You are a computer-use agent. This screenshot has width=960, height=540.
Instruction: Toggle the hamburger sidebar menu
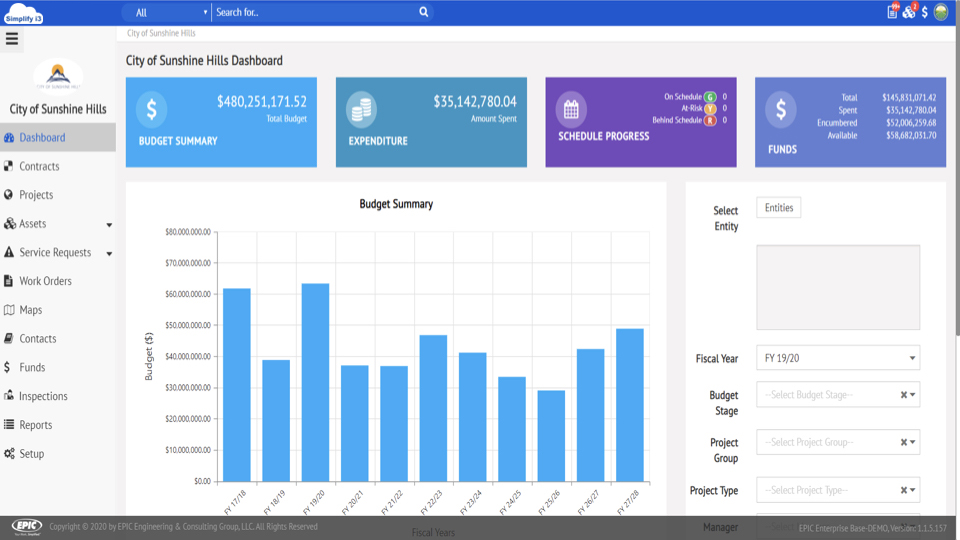tap(12, 39)
